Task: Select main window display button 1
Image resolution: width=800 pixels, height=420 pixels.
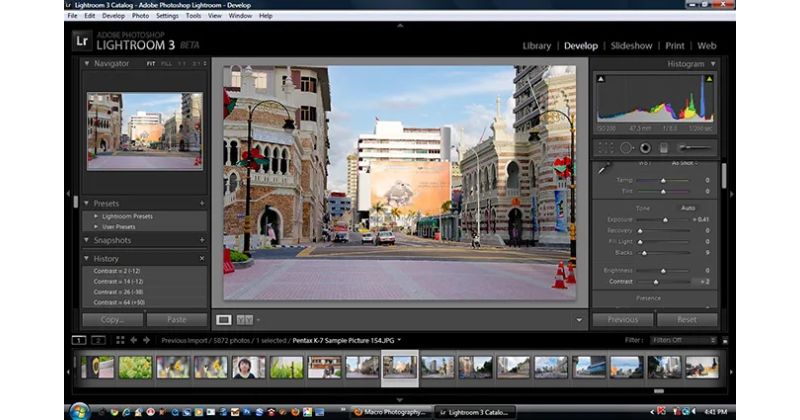Action: (79, 340)
